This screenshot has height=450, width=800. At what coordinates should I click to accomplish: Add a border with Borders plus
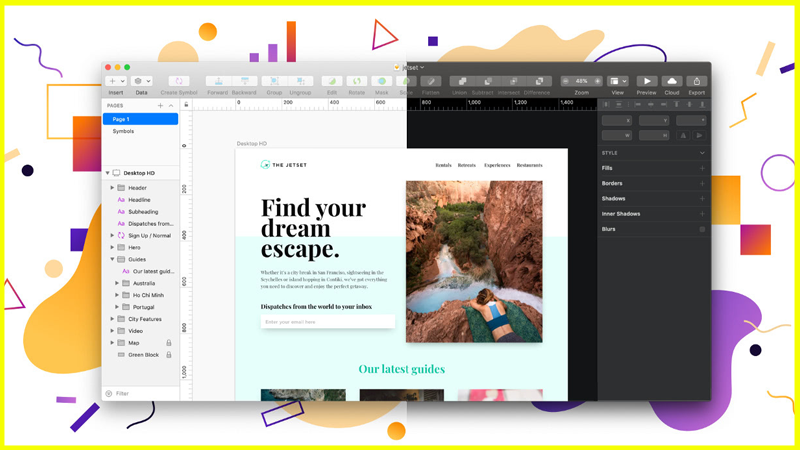[x=702, y=183]
